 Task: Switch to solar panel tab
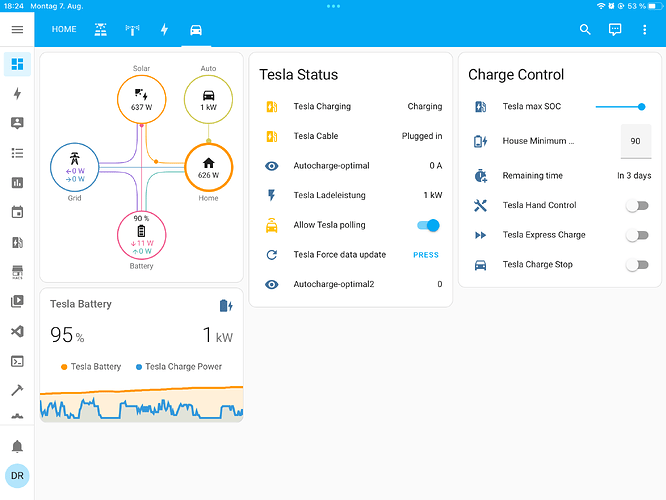coord(101,29)
